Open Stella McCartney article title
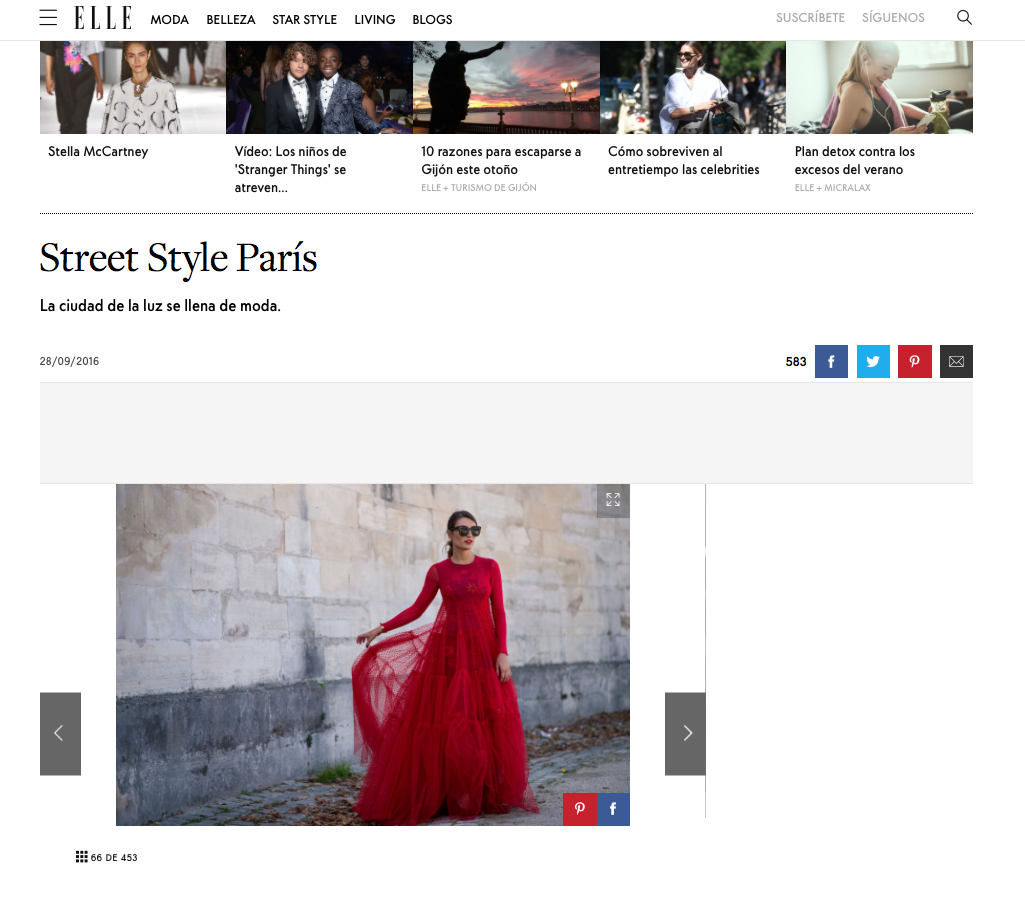This screenshot has width=1025, height=901. pyautogui.click(x=98, y=152)
